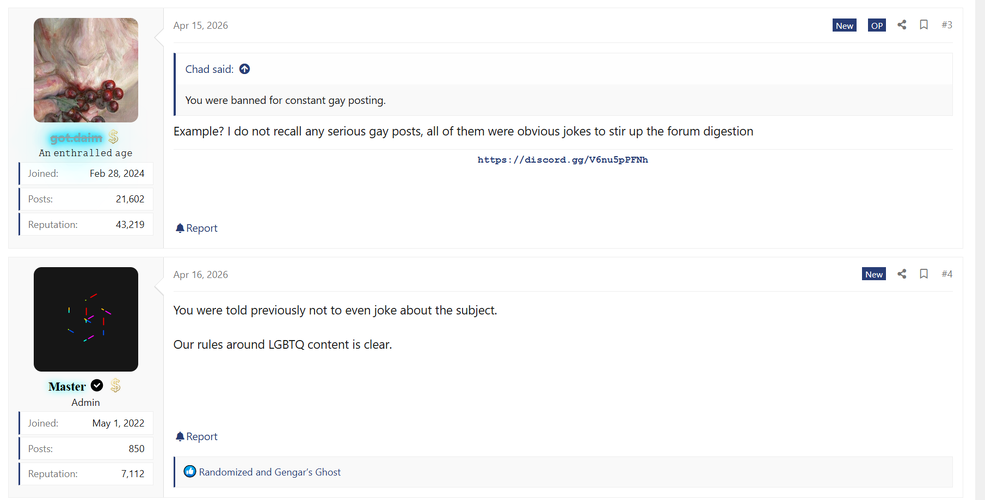
Task: Click got.daim's avatar image
Action: pos(86,70)
